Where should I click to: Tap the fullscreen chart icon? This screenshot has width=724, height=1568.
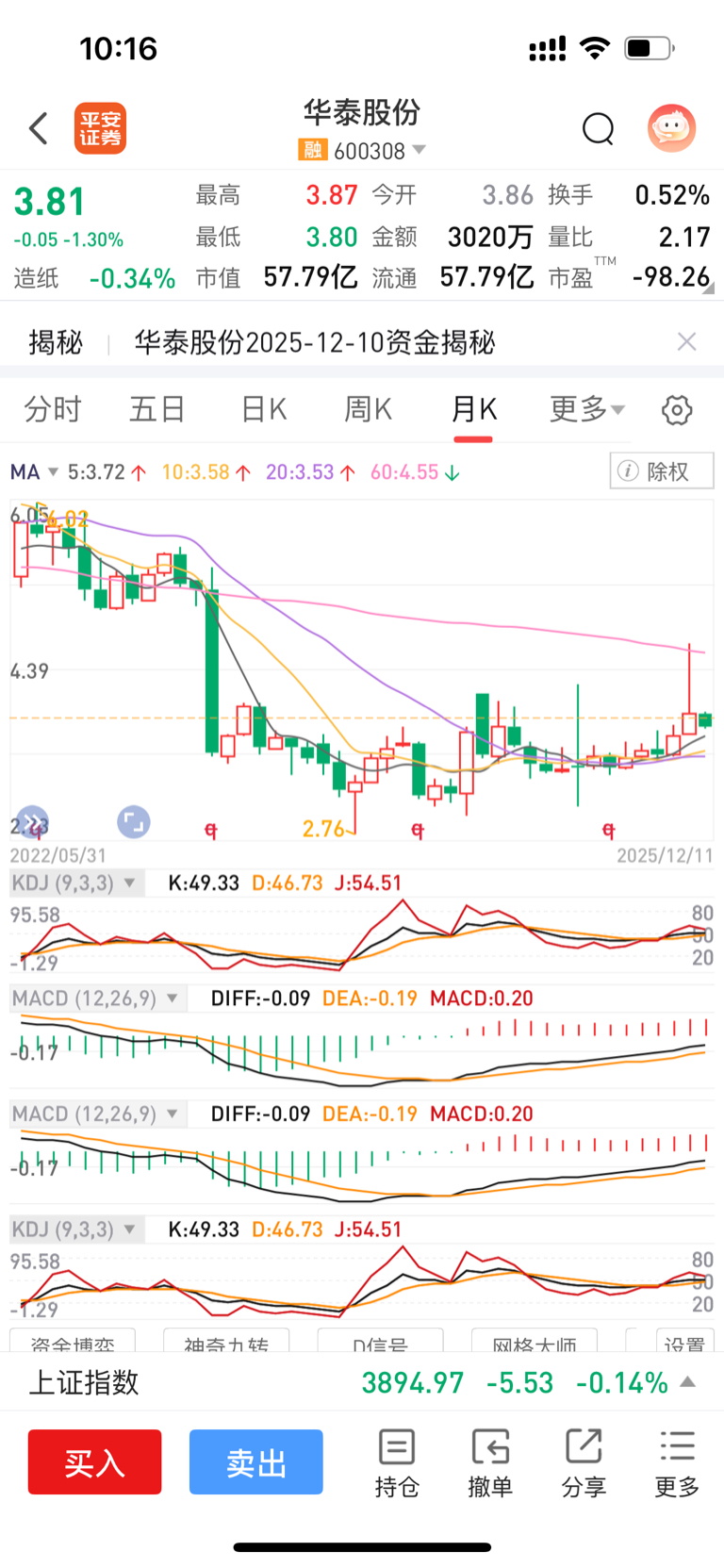point(133,822)
